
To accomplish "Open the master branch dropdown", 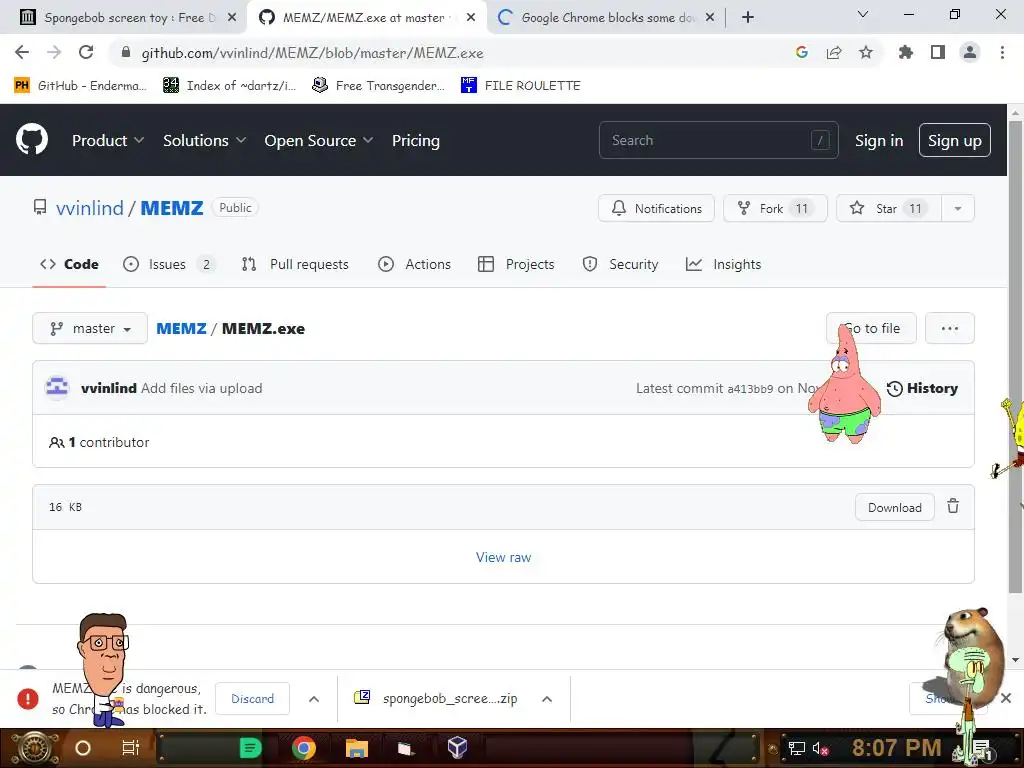I will (90, 328).
